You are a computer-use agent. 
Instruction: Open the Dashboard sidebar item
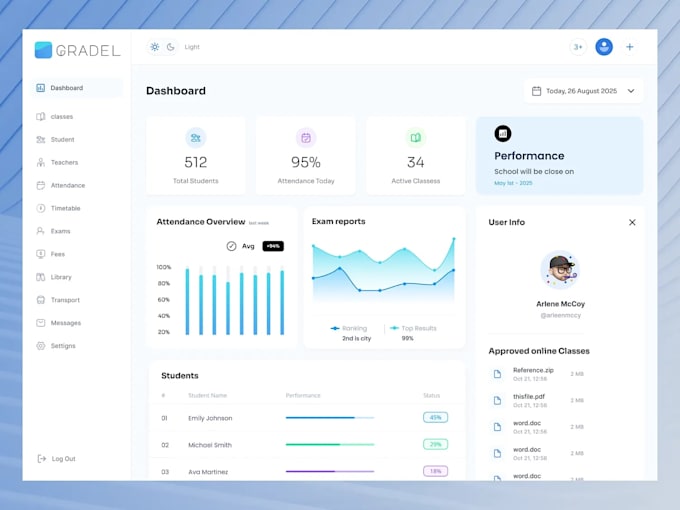tap(77, 88)
